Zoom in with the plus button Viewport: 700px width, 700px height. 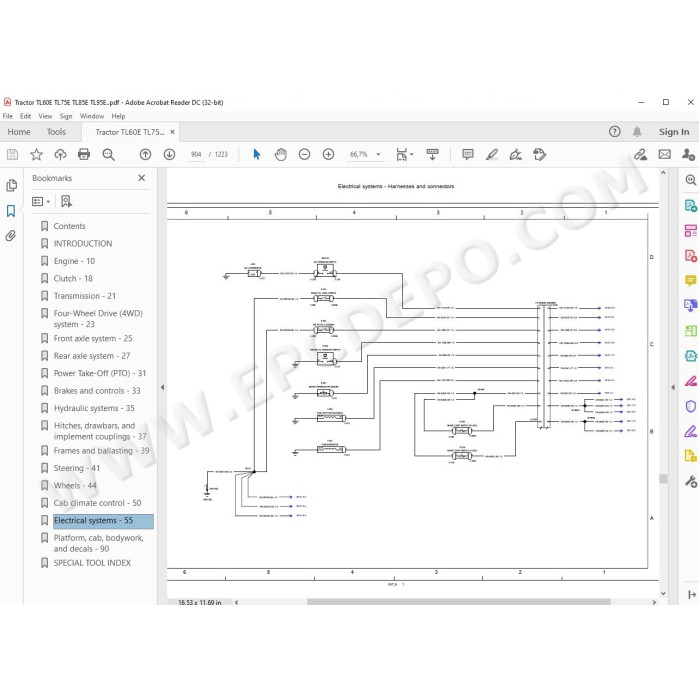328,154
